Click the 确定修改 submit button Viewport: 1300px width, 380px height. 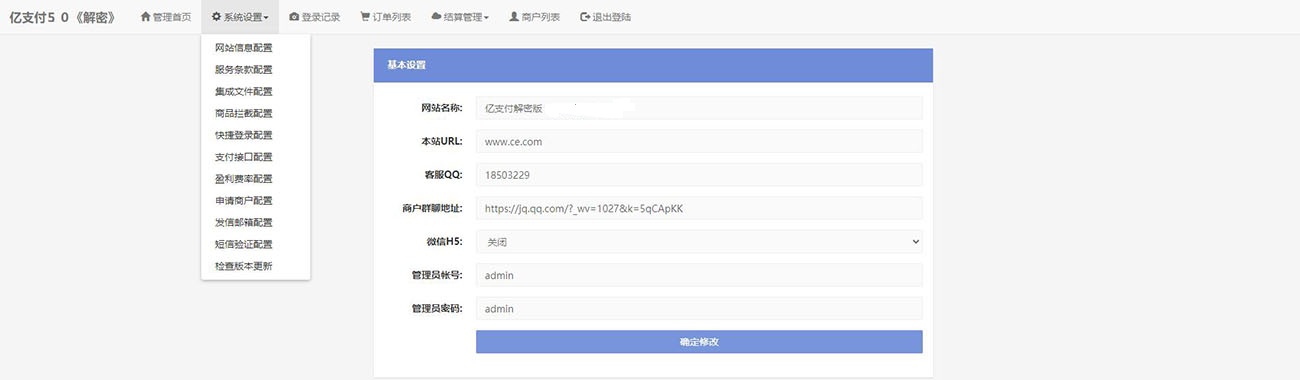click(x=699, y=342)
